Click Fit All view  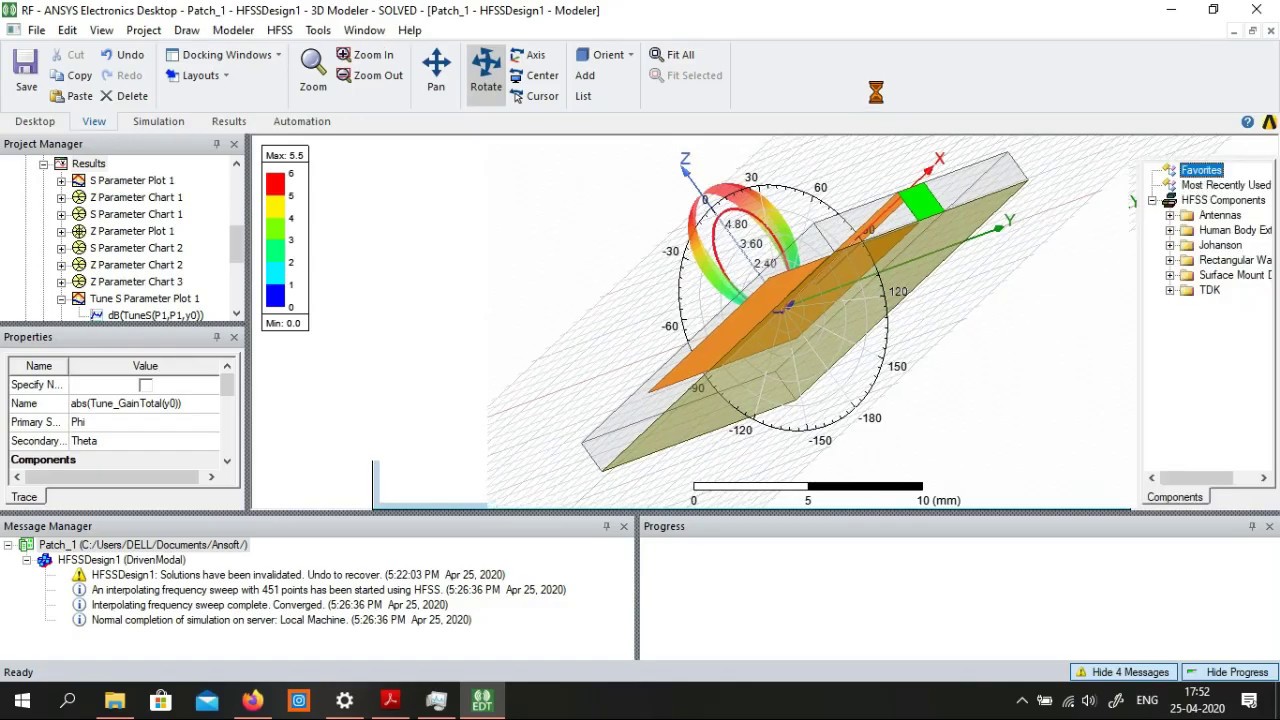(x=672, y=55)
